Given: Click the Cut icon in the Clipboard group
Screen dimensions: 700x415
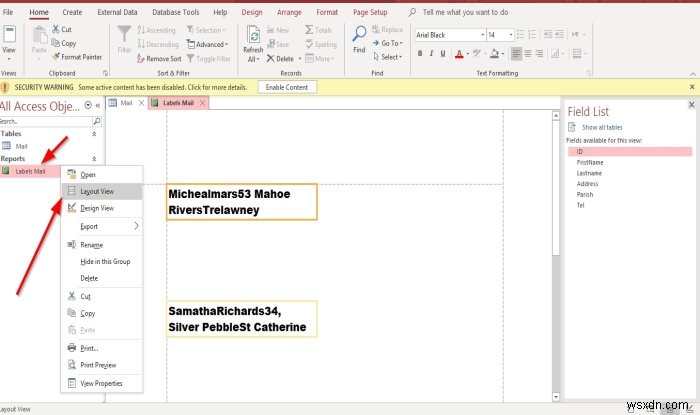Looking at the screenshot, I should coord(56,29).
